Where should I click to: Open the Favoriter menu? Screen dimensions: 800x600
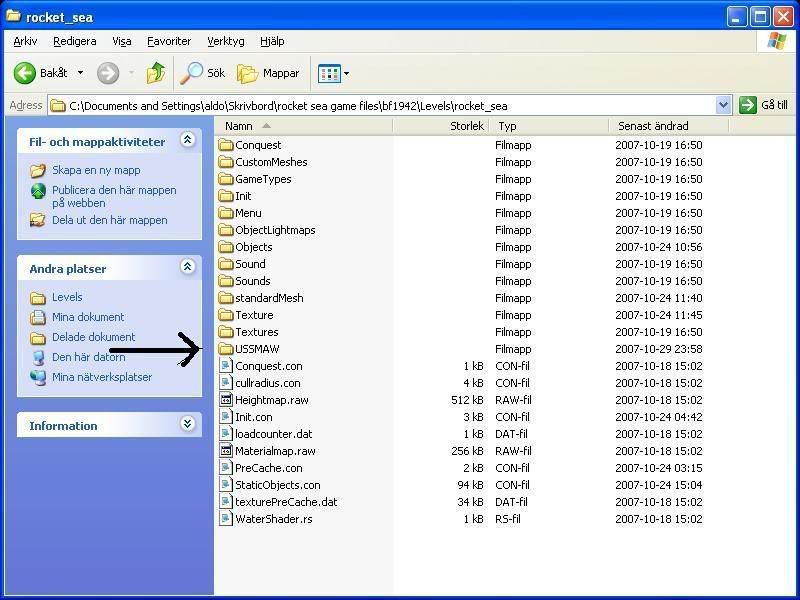pos(169,41)
